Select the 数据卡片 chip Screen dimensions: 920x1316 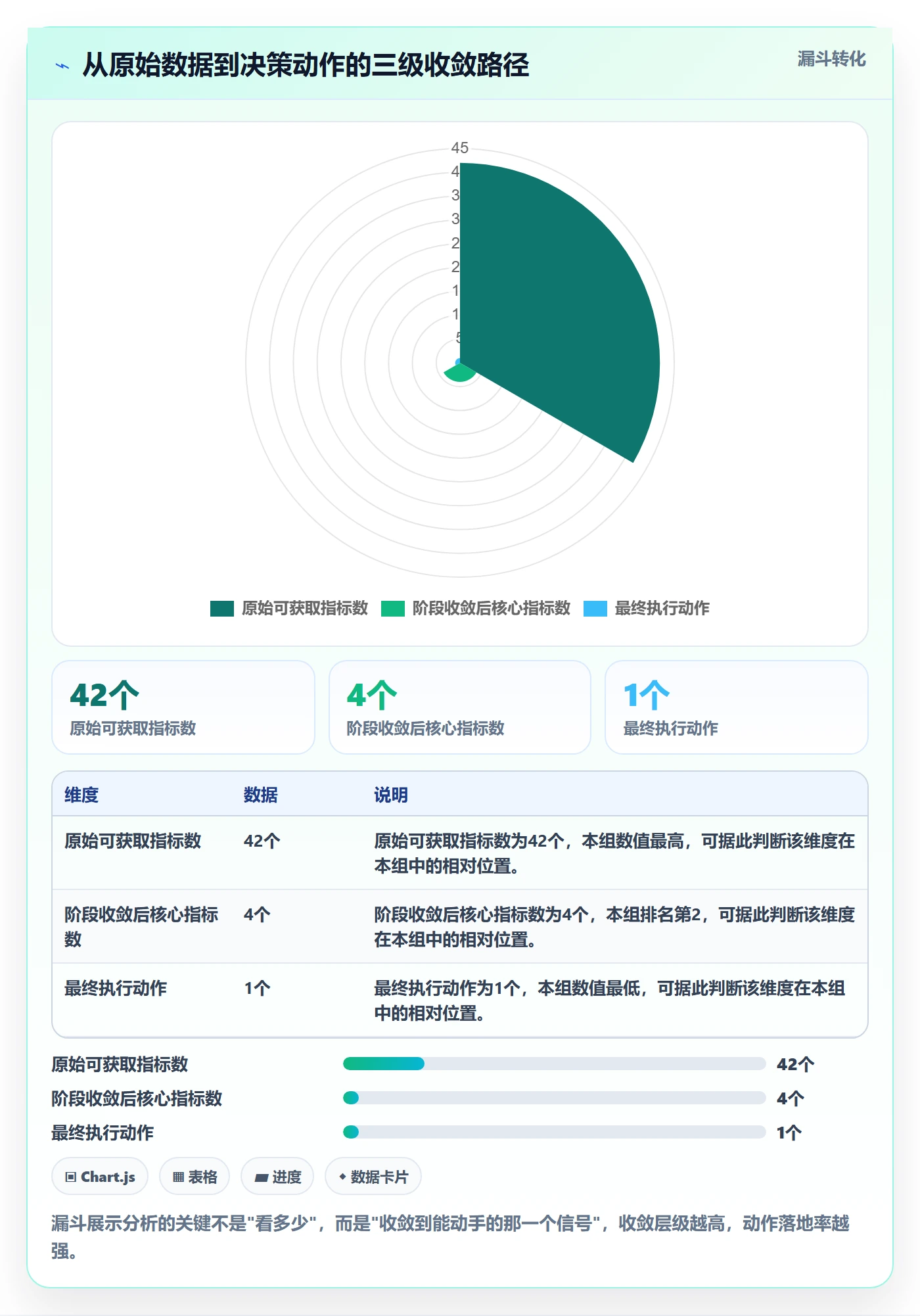tap(373, 1177)
